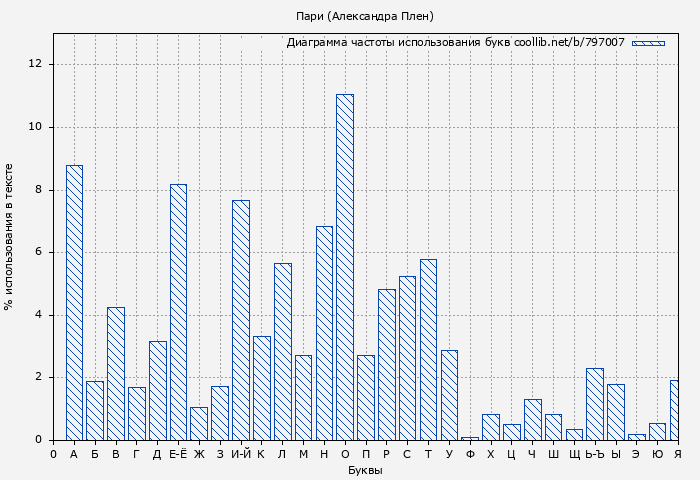Click the 'Буквы' x-axis title
The image size is (700, 480).
click(x=365, y=470)
